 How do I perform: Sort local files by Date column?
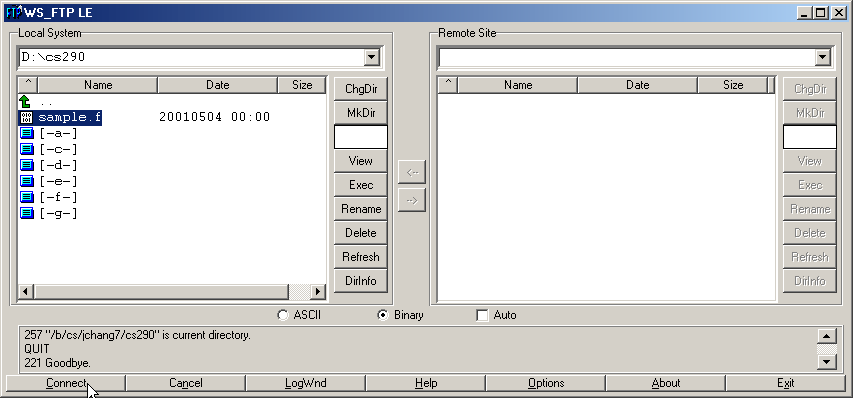[x=218, y=85]
